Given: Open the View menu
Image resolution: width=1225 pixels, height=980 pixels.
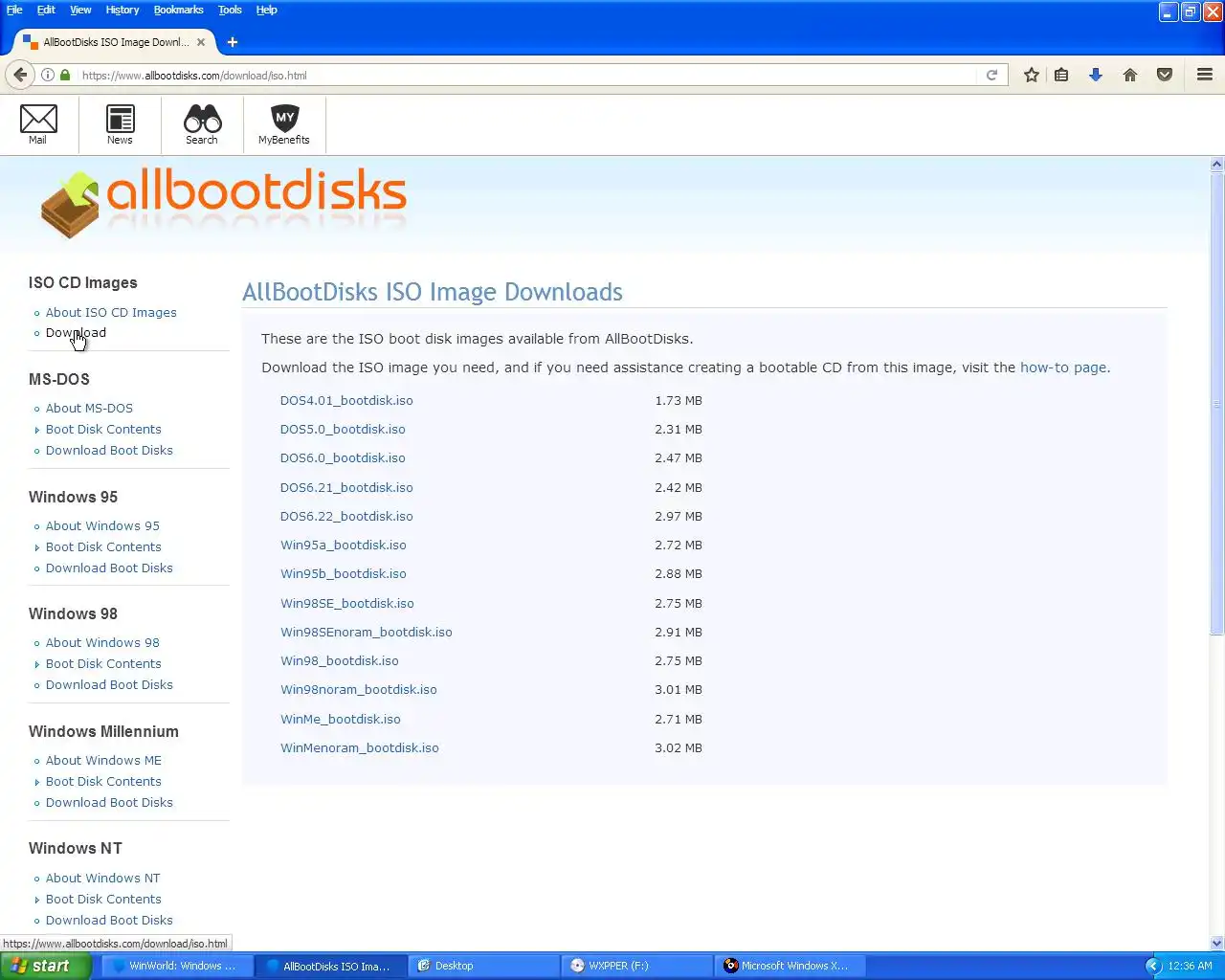Looking at the screenshot, I should (80, 10).
